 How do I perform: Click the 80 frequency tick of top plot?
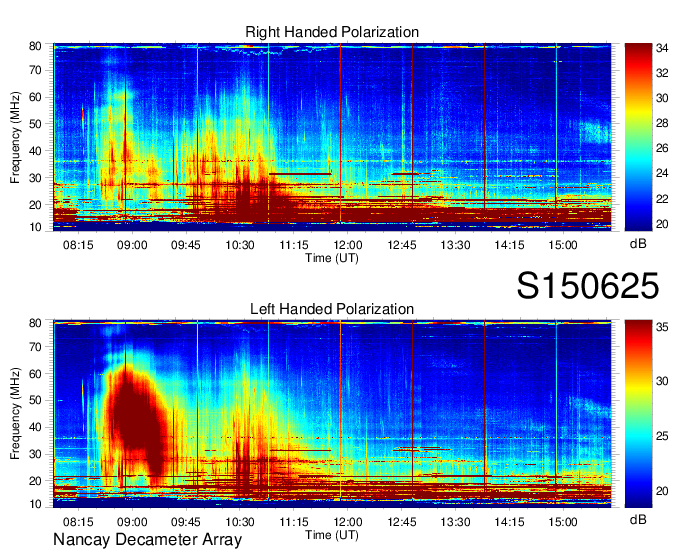click(x=35, y=46)
